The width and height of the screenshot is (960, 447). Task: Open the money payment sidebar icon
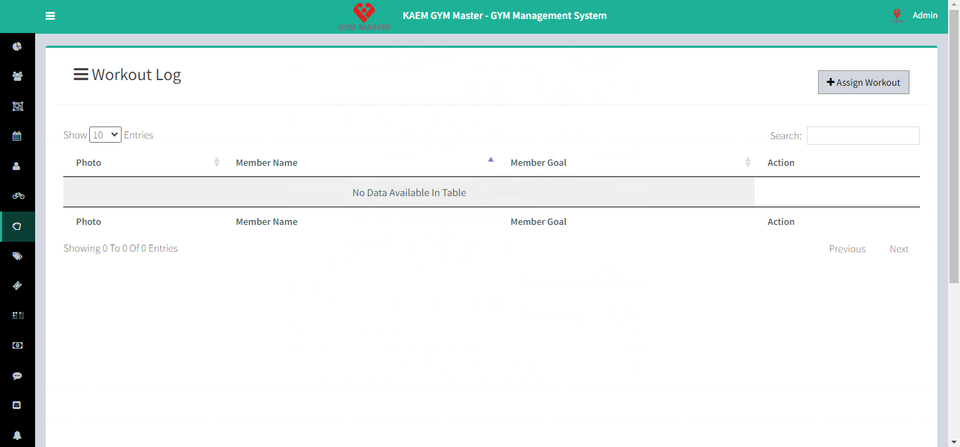click(x=17, y=346)
